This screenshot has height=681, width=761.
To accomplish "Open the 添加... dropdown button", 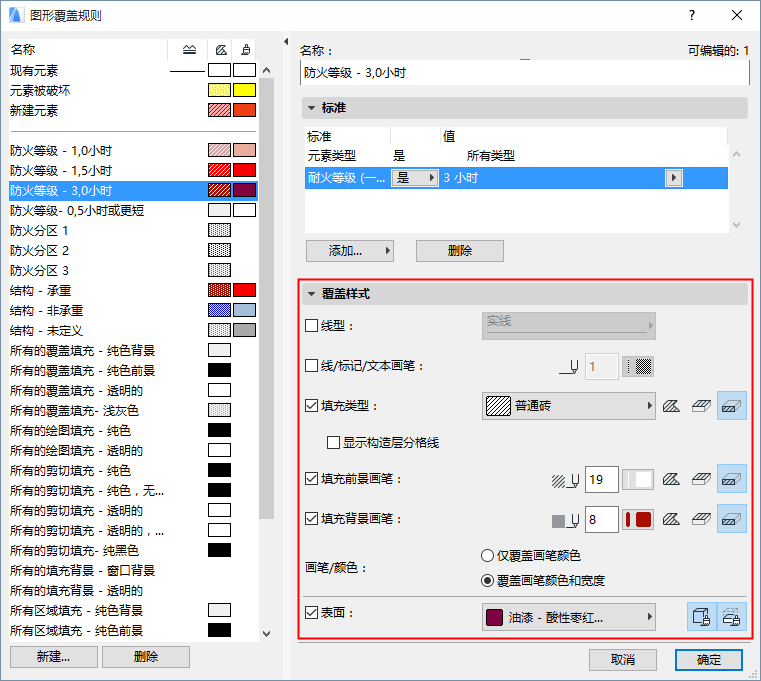I will click(349, 251).
